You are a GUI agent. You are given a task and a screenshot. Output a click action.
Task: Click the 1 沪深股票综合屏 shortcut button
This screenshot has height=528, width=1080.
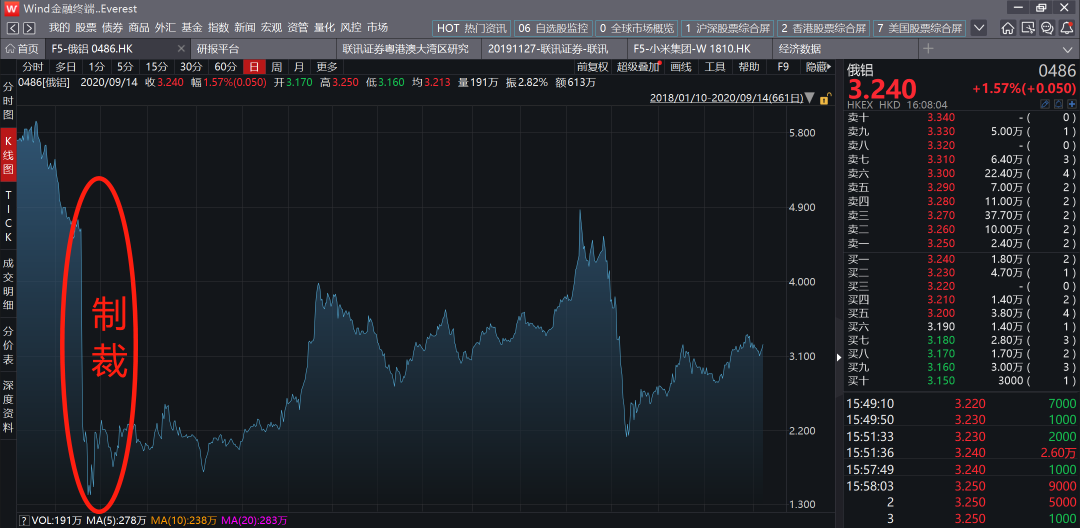[728, 28]
